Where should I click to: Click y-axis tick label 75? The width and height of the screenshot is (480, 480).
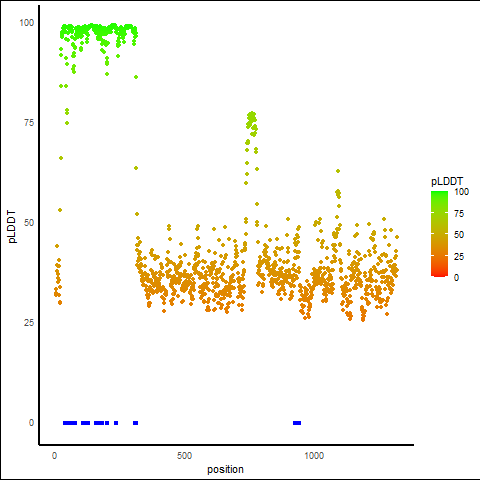point(29,123)
